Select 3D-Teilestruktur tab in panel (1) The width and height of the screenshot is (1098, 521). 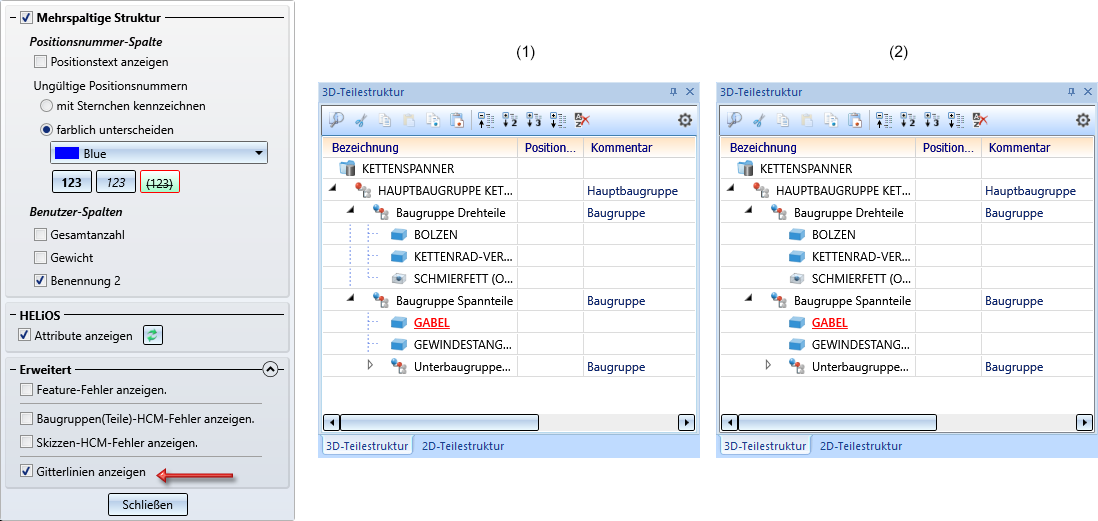367,445
